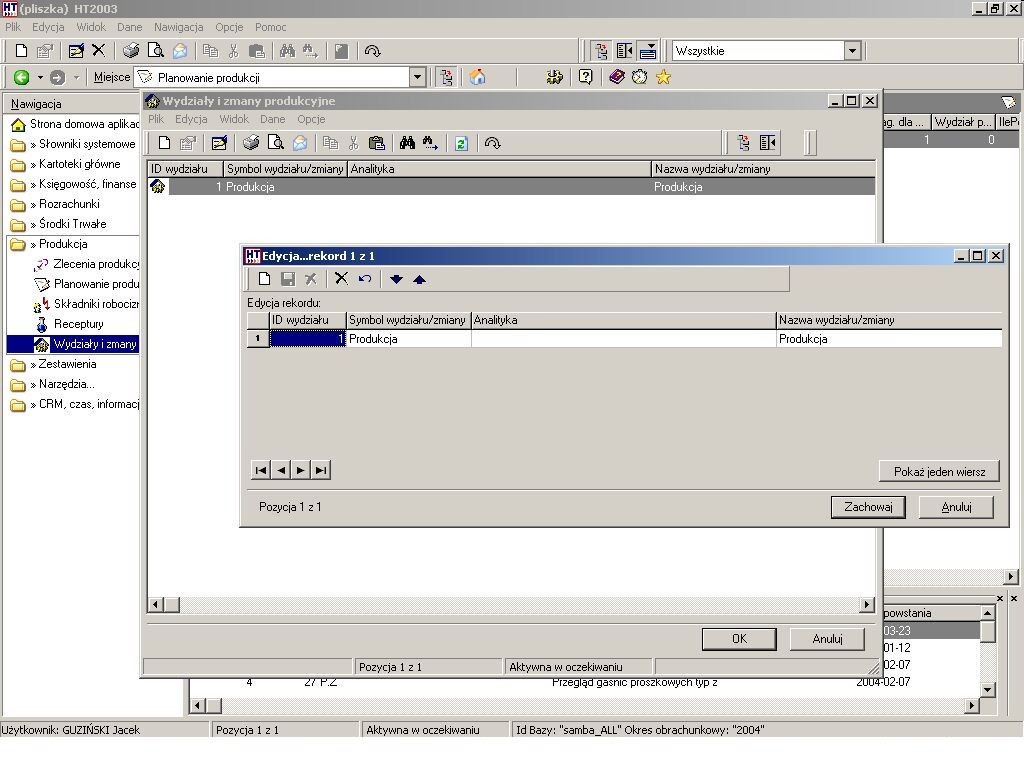
Task: Open Plik menu in Wydziały window
Action: (155, 119)
